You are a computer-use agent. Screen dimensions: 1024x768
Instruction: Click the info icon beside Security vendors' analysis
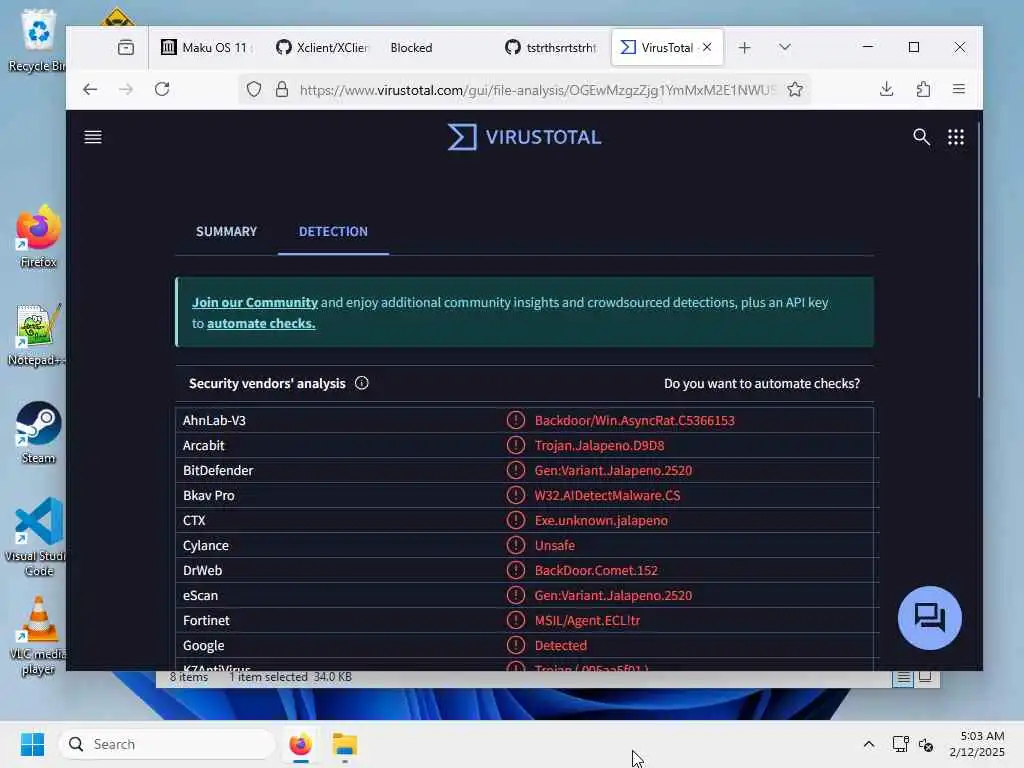(361, 383)
